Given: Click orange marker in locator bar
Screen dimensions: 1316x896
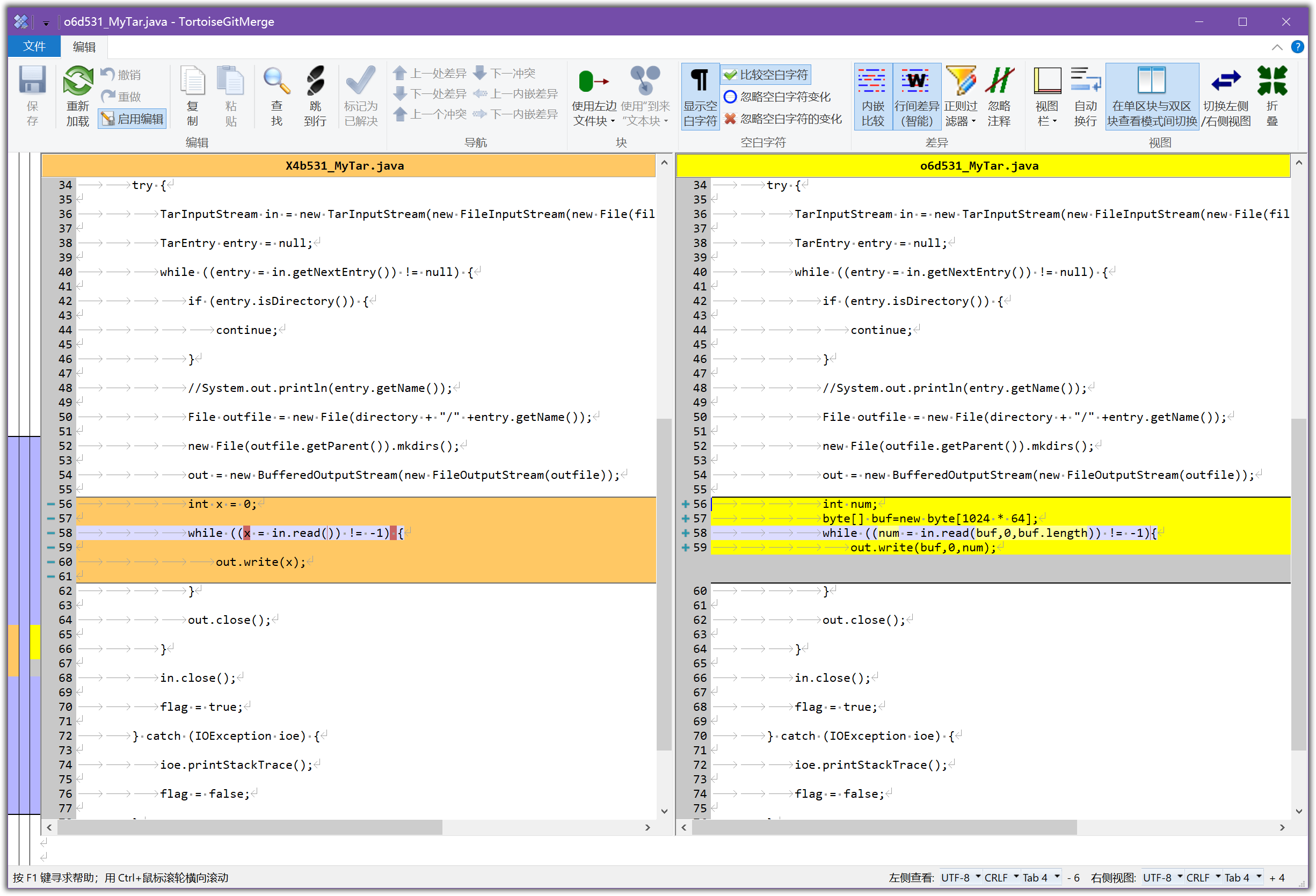Looking at the screenshot, I should 13,650.
